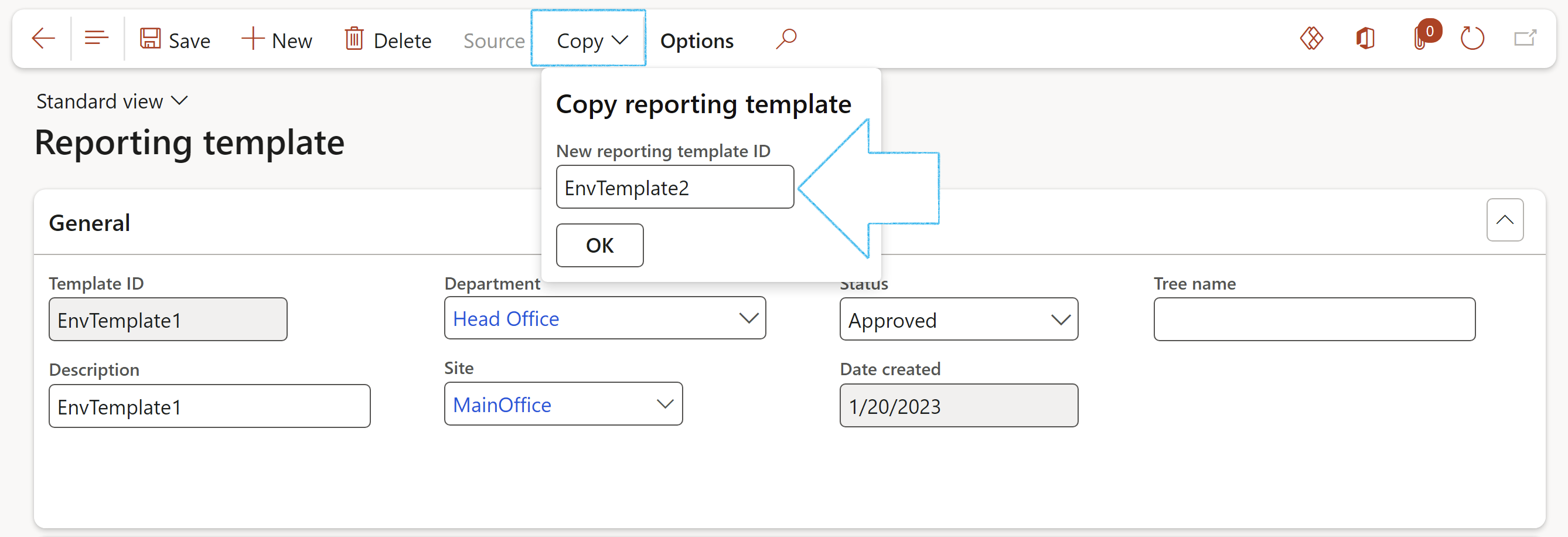The width and height of the screenshot is (1568, 537).
Task: Open the navigation list lines icon
Action: [96, 39]
